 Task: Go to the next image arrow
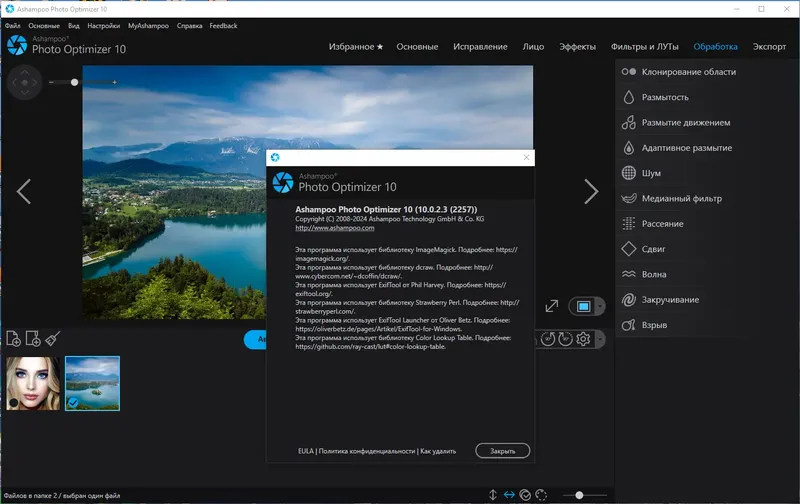coord(591,192)
